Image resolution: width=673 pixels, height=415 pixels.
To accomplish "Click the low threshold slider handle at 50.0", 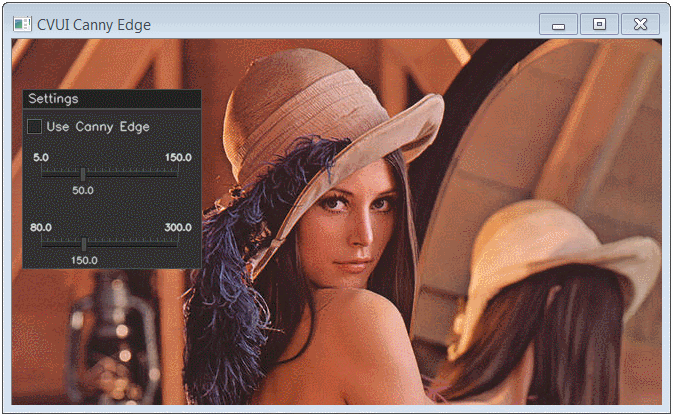I will pyautogui.click(x=83, y=174).
